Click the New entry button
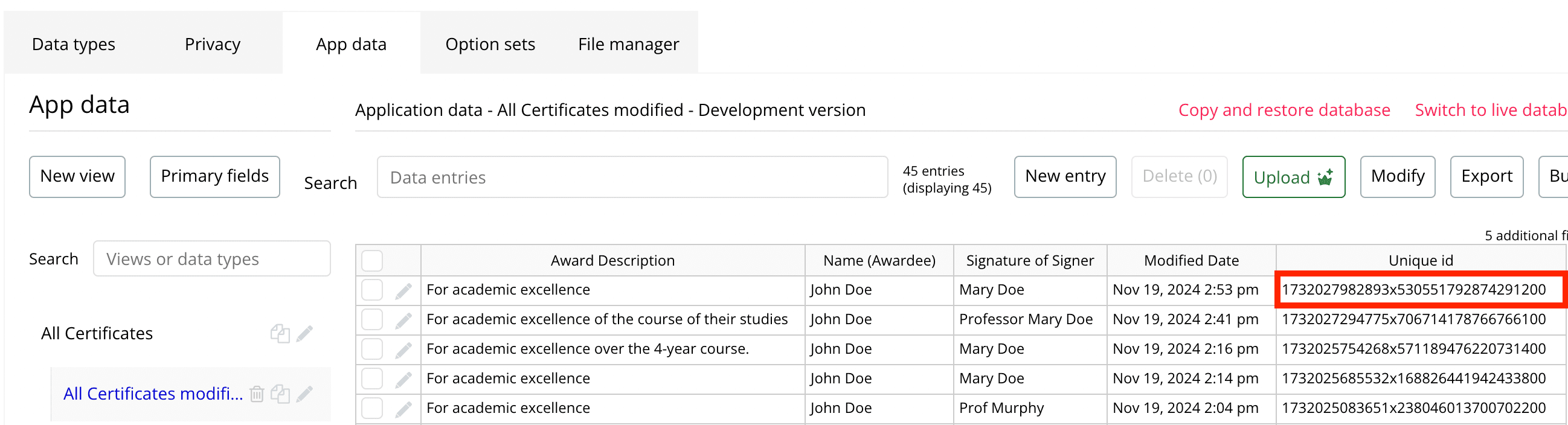Screen dimensions: 1568x425 (x=1065, y=177)
